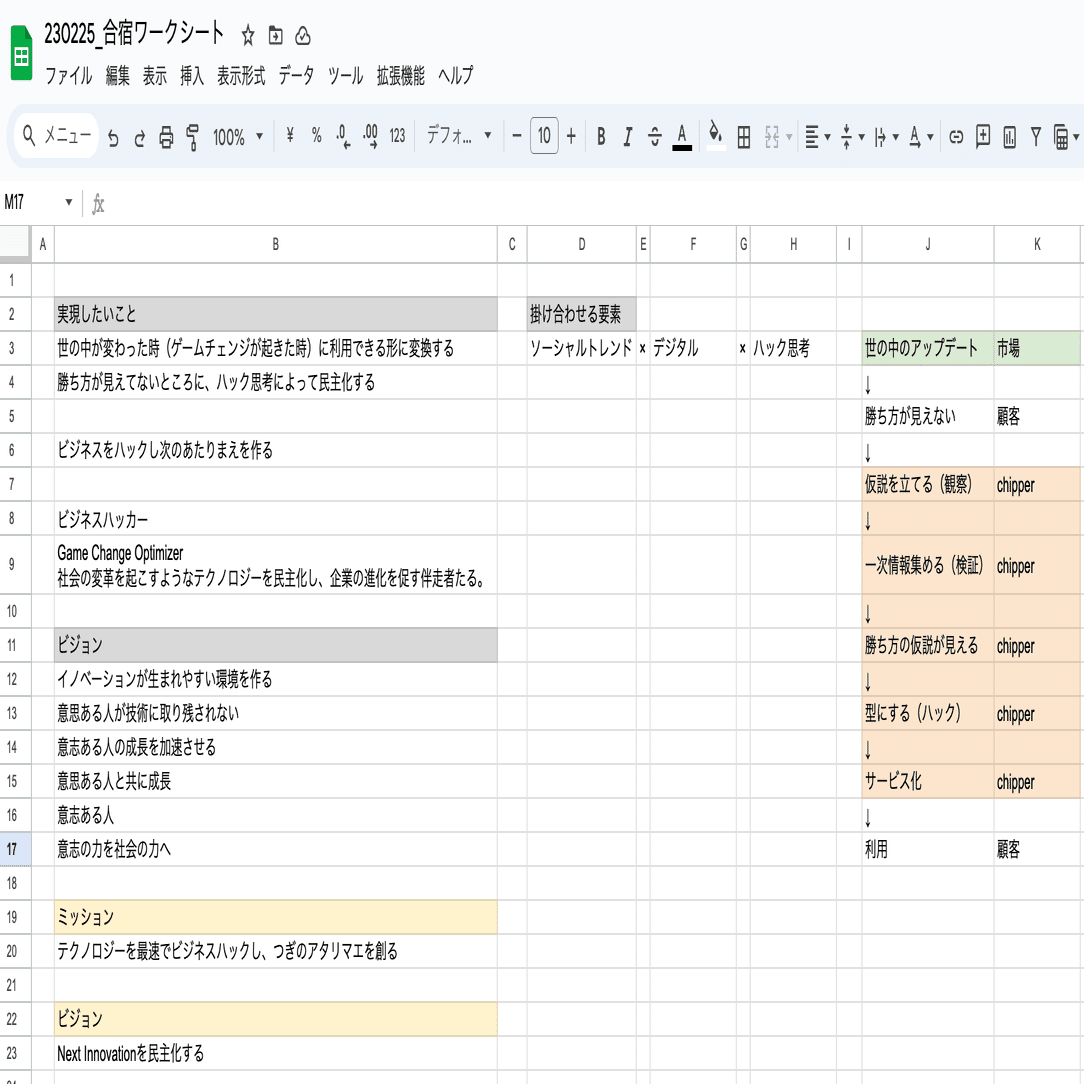Click the メニュー search box
Viewport: 1084px width, 1084px height.
coord(57,136)
